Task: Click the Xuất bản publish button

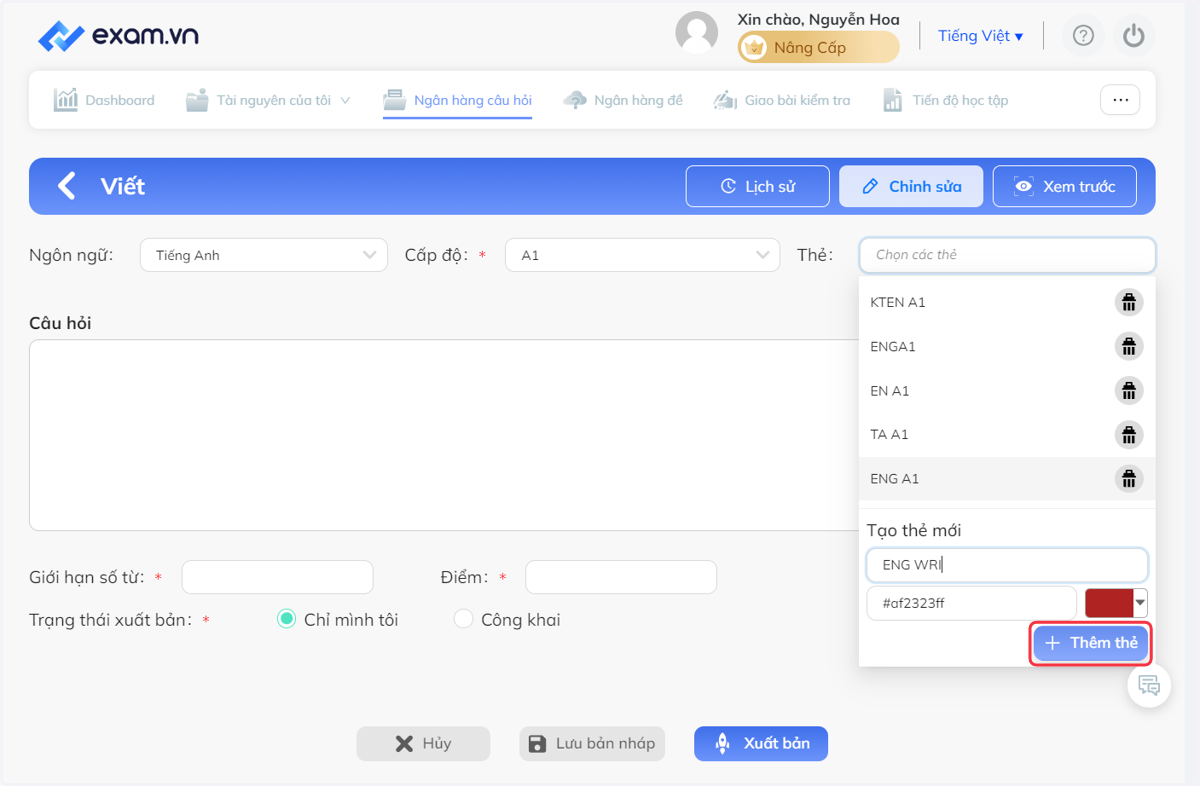Action: coord(761,744)
